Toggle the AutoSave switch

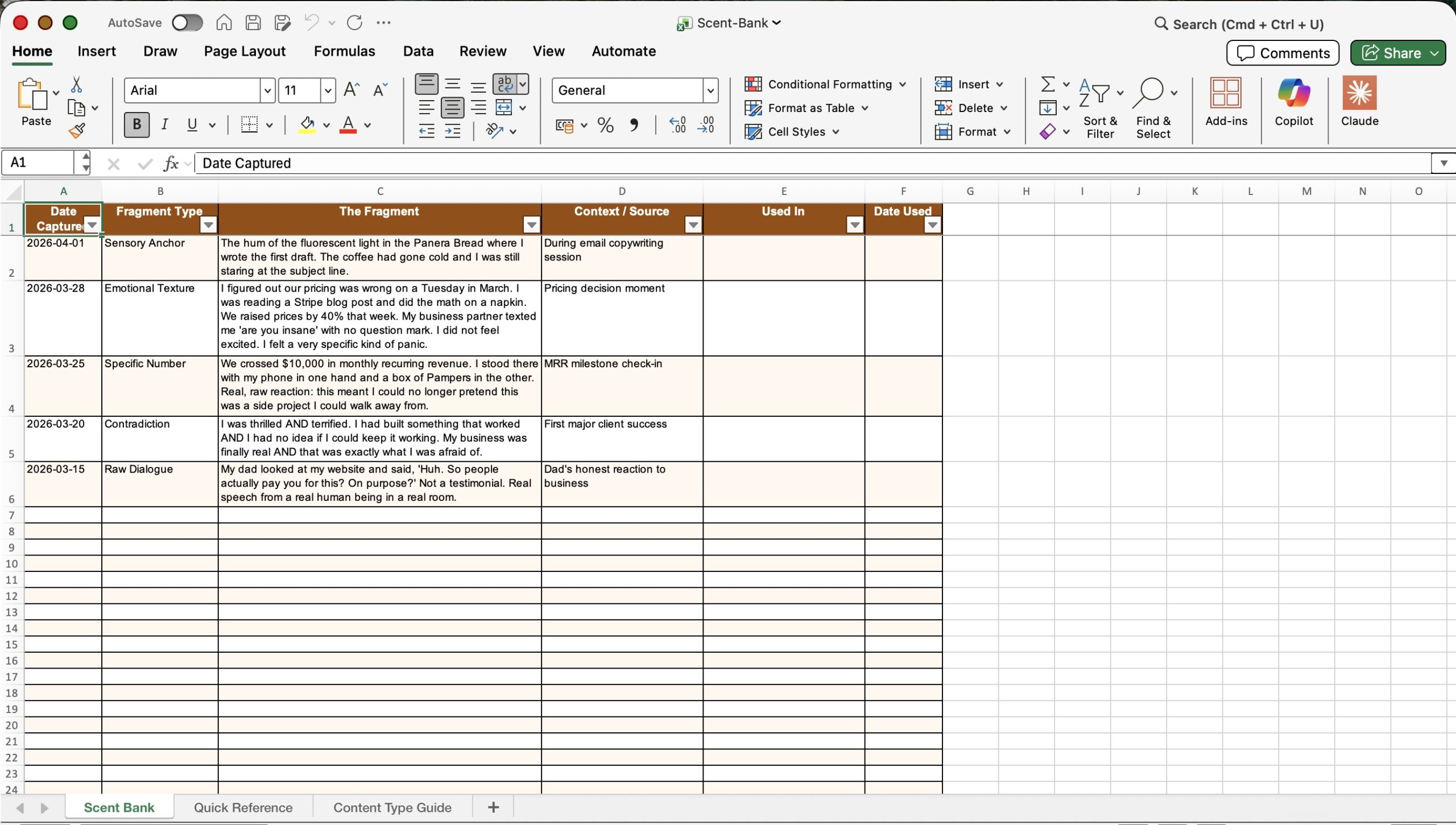(187, 23)
